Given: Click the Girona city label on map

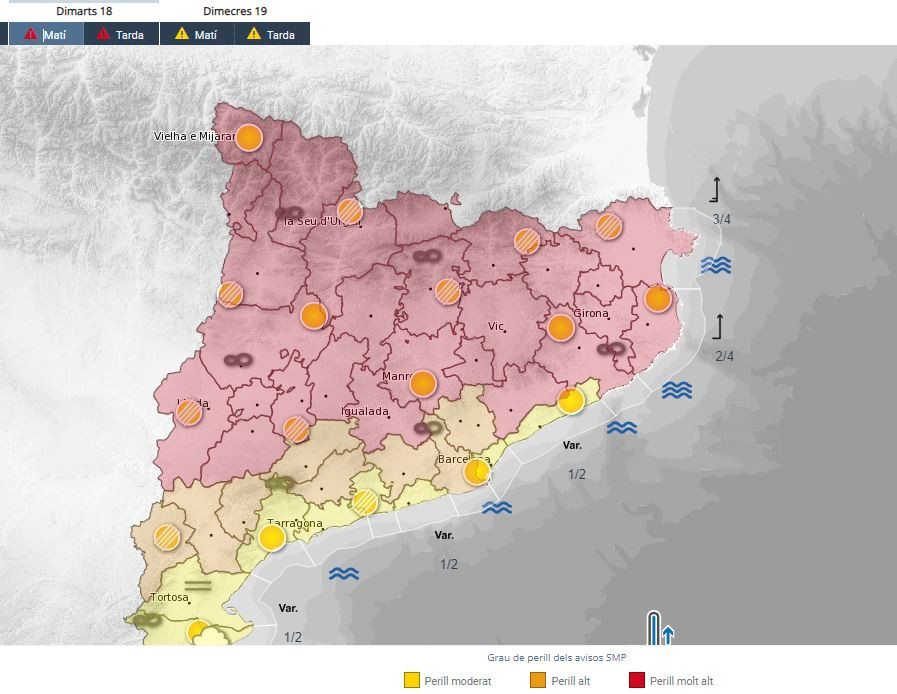Looking at the screenshot, I should [x=591, y=313].
